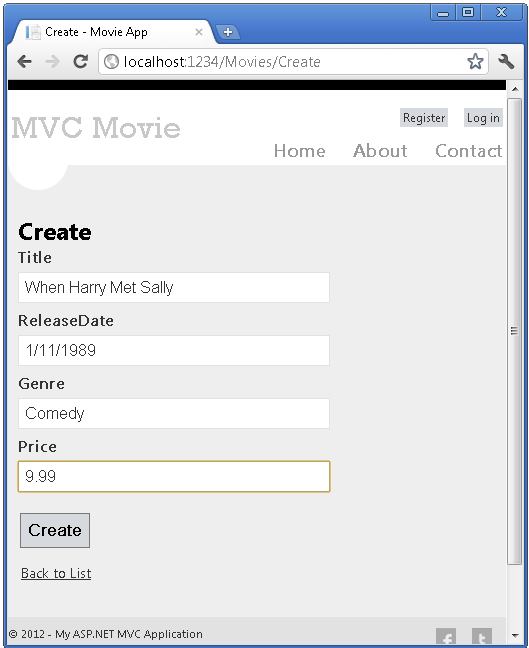Select the Create - Movie App tab
529x648 pixels.
tap(114, 32)
